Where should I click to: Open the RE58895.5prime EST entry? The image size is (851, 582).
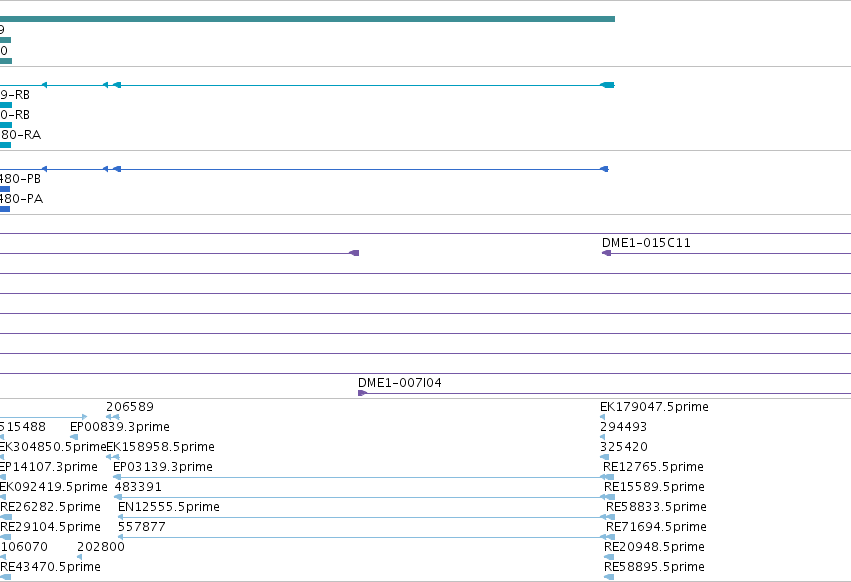coord(654,567)
